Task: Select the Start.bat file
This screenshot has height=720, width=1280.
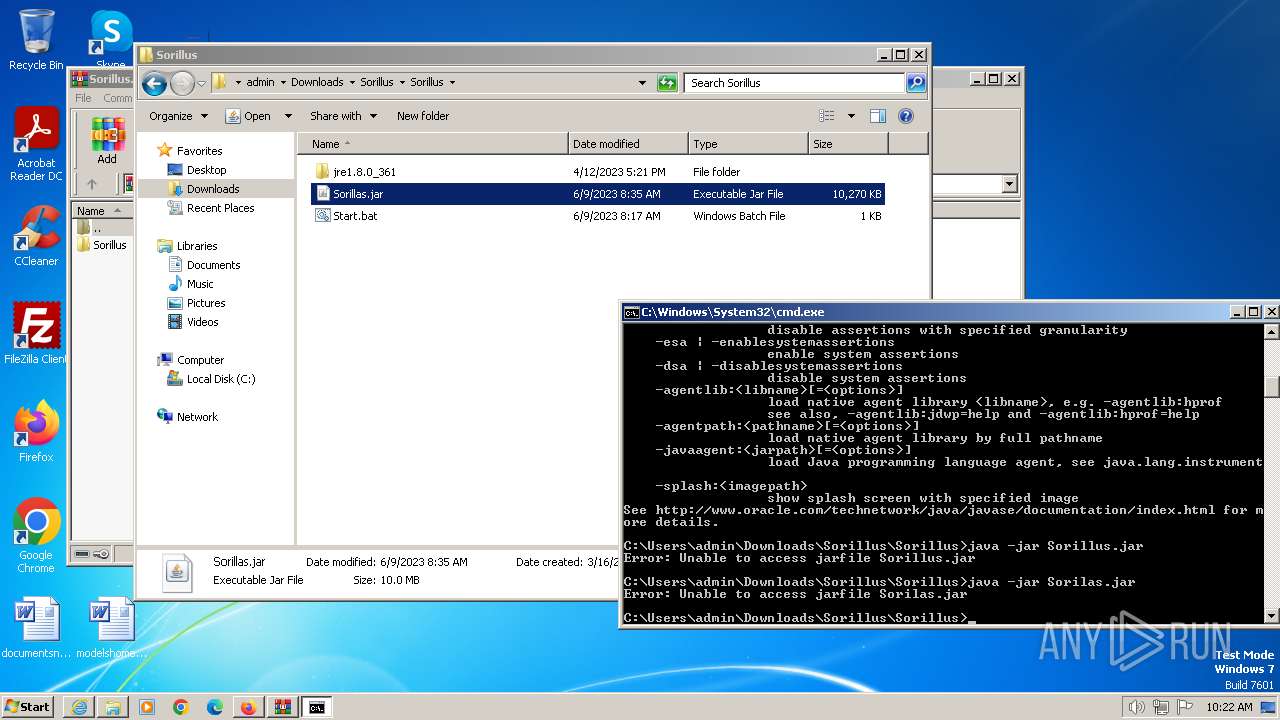Action: [598, 216]
